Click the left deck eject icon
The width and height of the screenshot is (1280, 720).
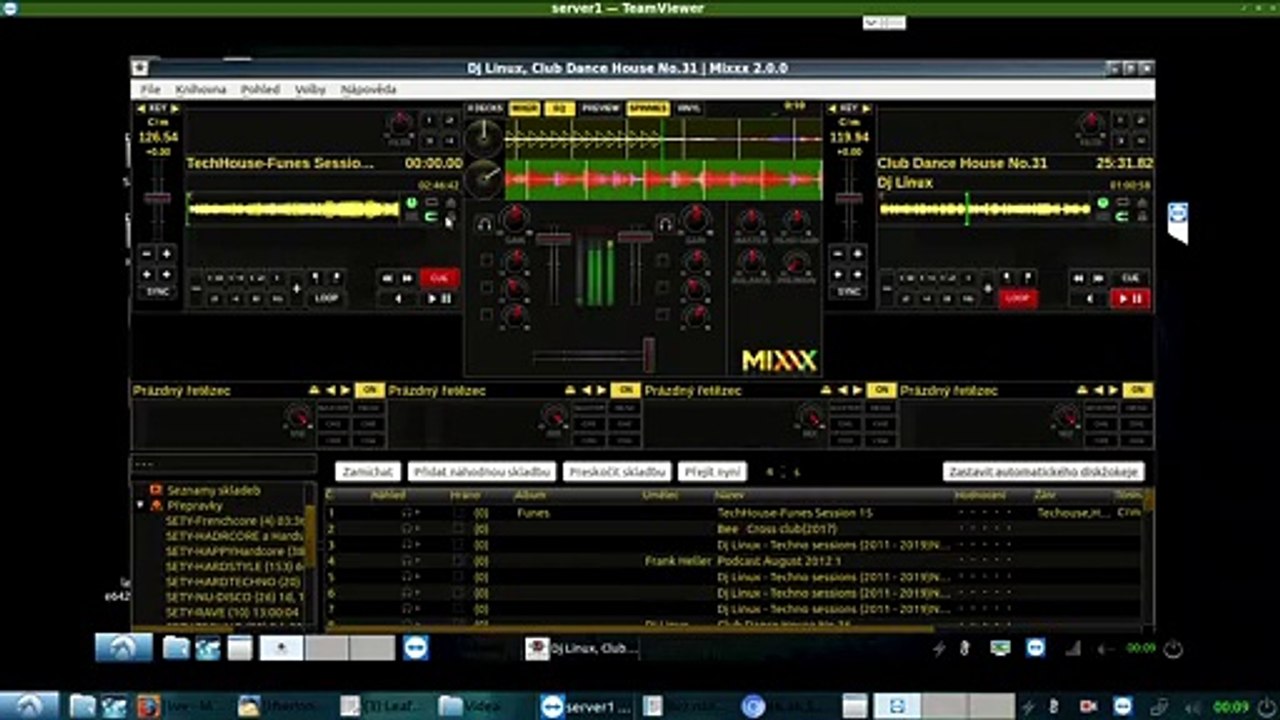tap(451, 203)
